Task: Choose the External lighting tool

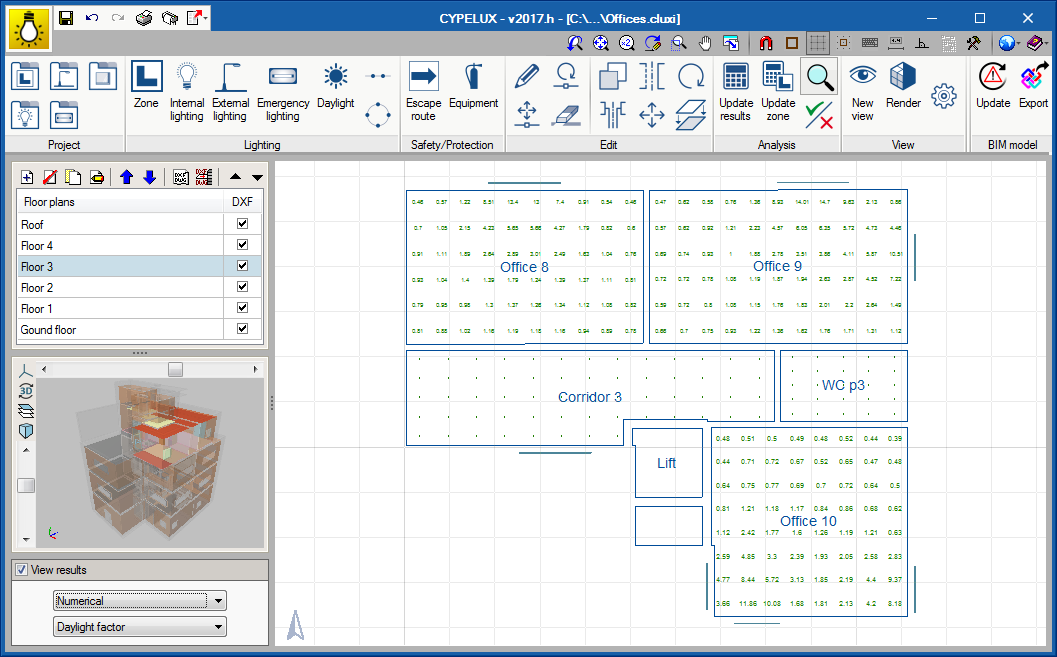Action: pyautogui.click(x=230, y=86)
